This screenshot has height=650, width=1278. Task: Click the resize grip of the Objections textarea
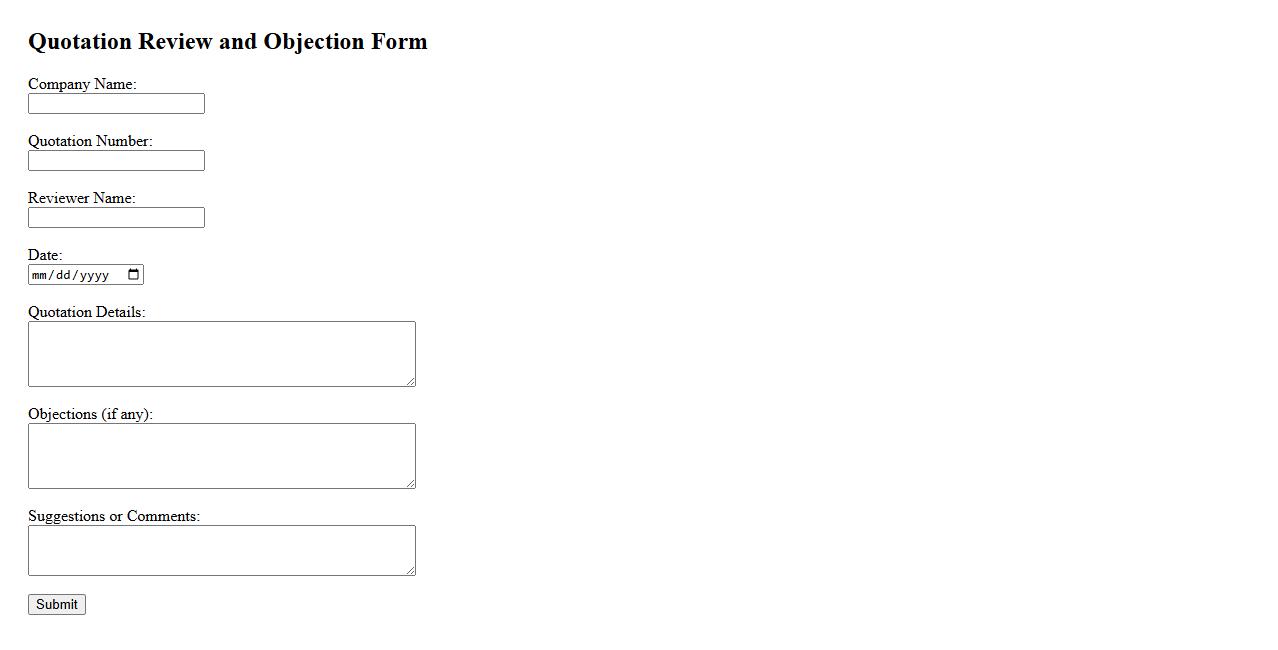click(x=410, y=483)
